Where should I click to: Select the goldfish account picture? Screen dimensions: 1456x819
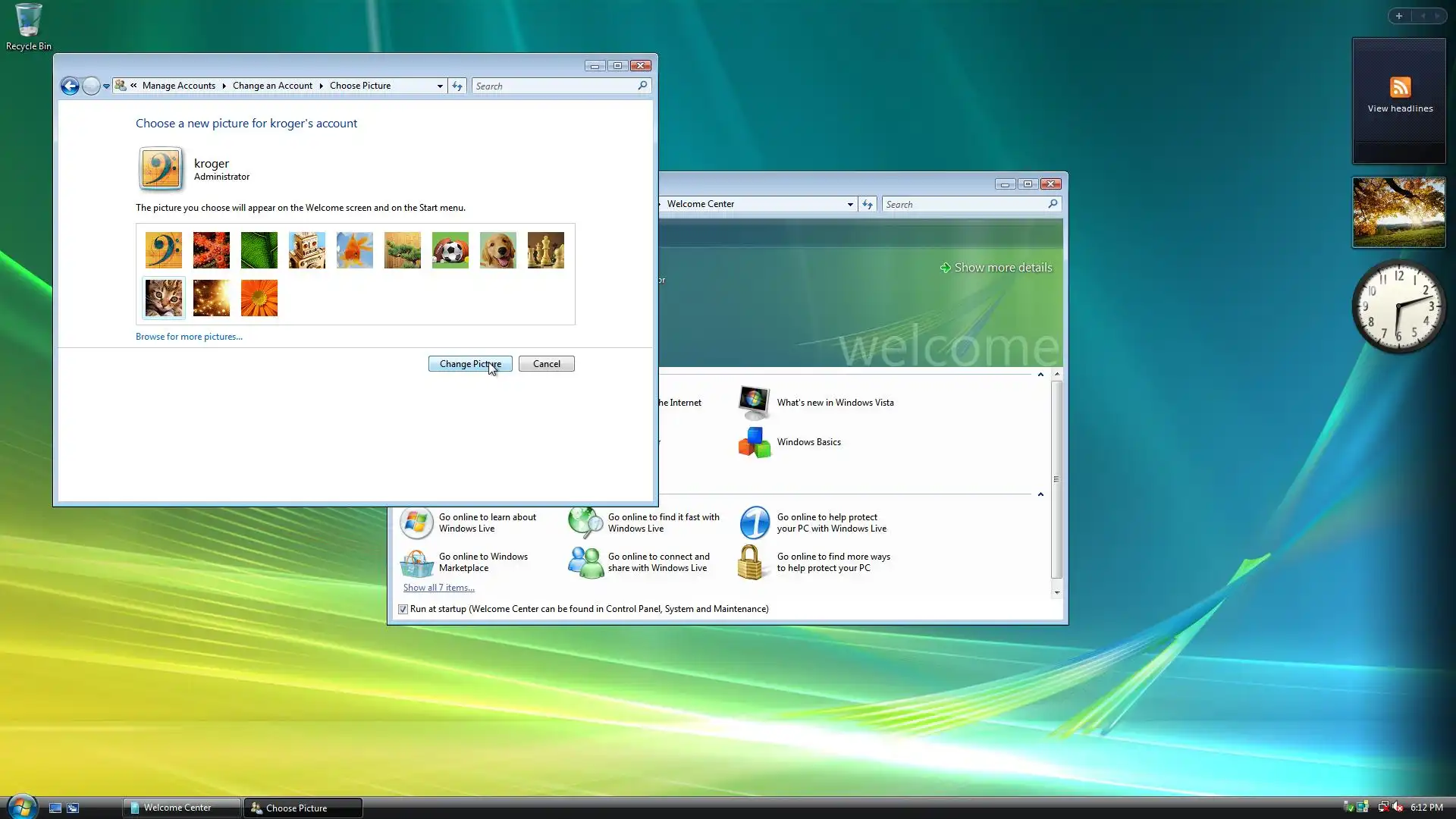pyautogui.click(x=354, y=250)
